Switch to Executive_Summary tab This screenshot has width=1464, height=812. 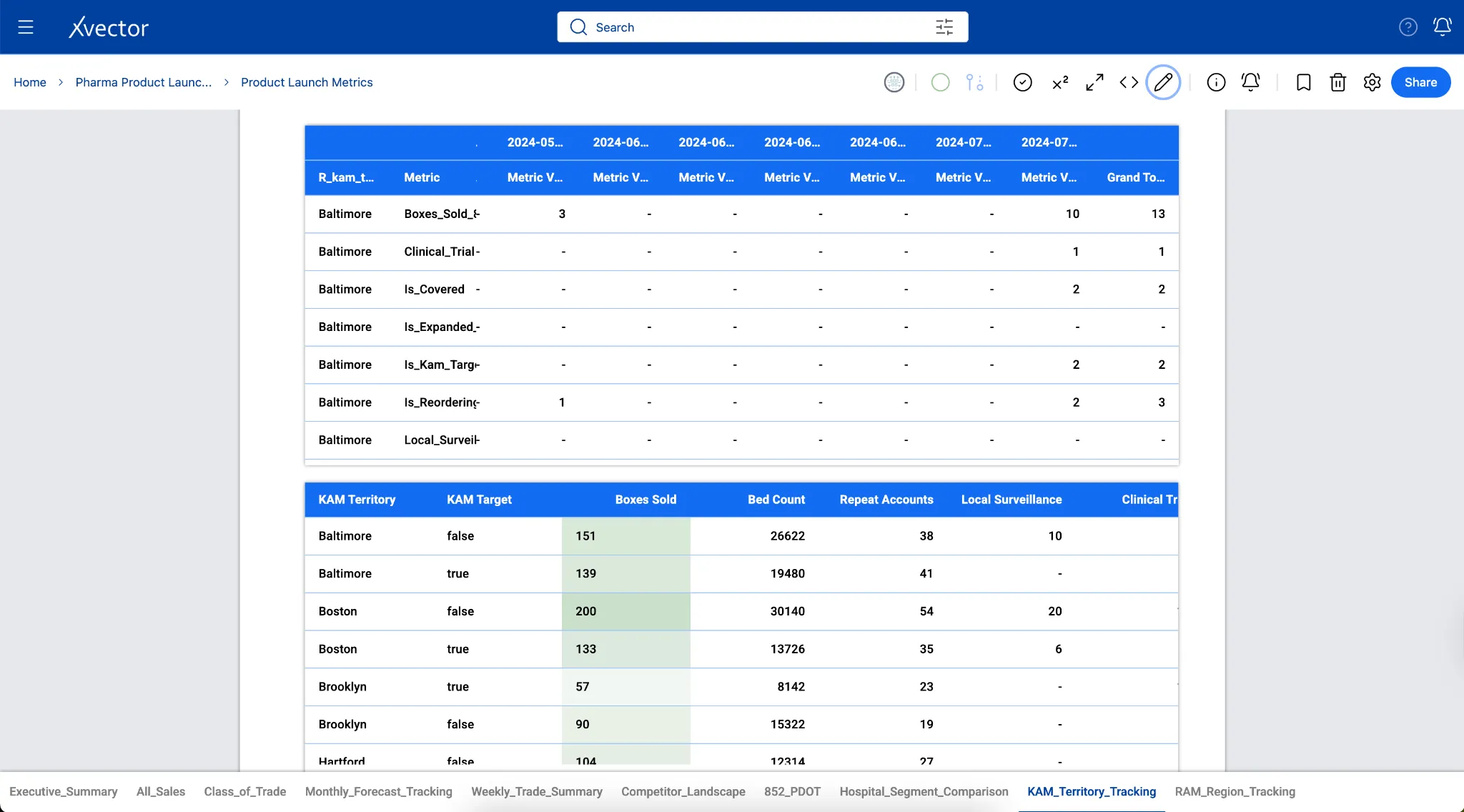pos(64,791)
